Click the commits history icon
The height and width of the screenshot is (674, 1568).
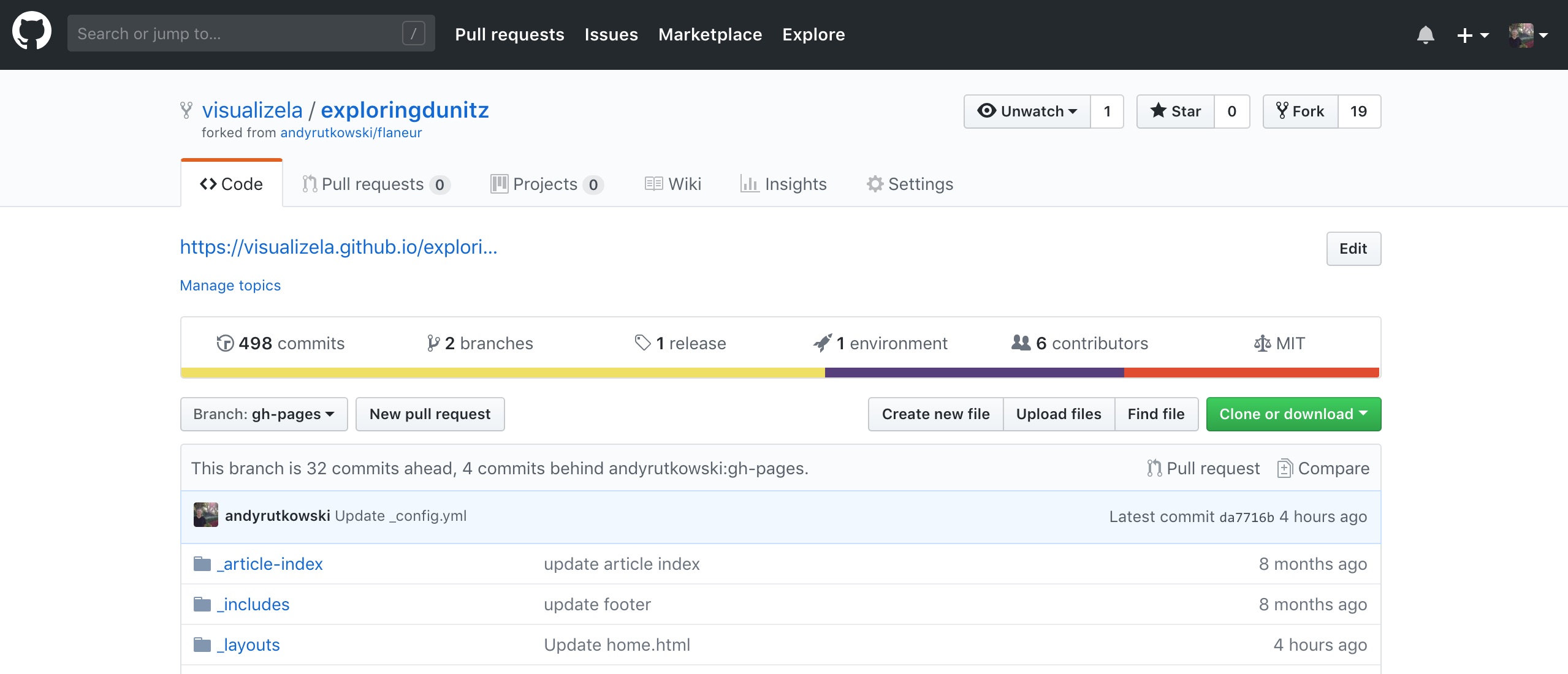coord(225,343)
